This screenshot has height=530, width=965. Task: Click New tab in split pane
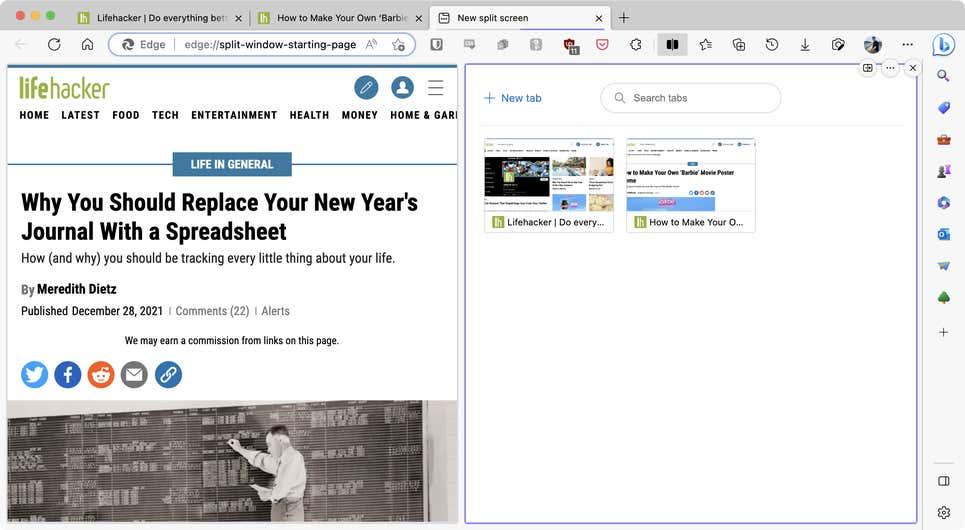click(513, 98)
